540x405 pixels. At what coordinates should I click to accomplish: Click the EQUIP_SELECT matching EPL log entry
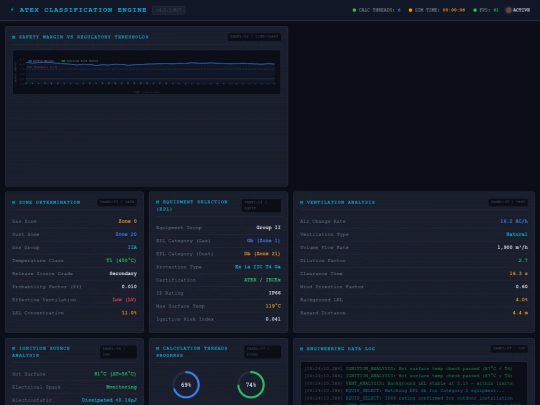click(x=404, y=391)
